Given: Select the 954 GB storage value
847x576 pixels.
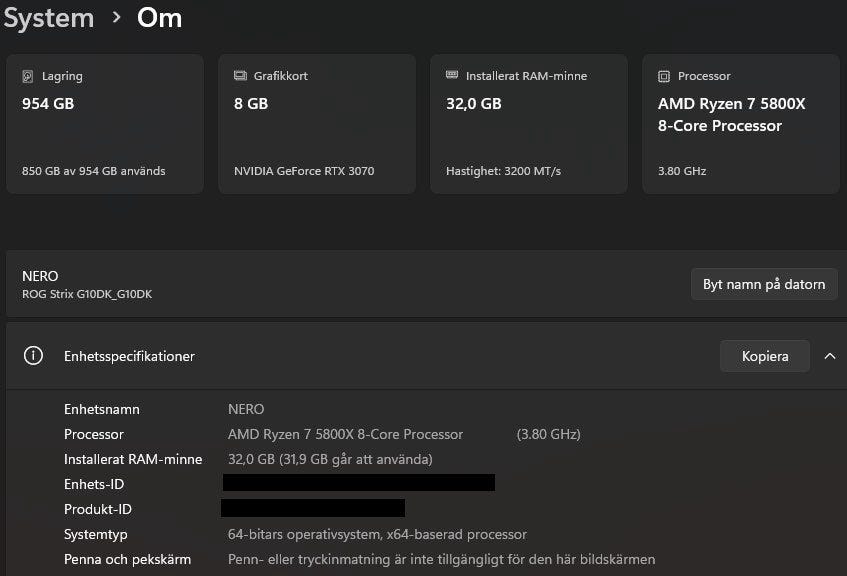Looking at the screenshot, I should point(48,103).
